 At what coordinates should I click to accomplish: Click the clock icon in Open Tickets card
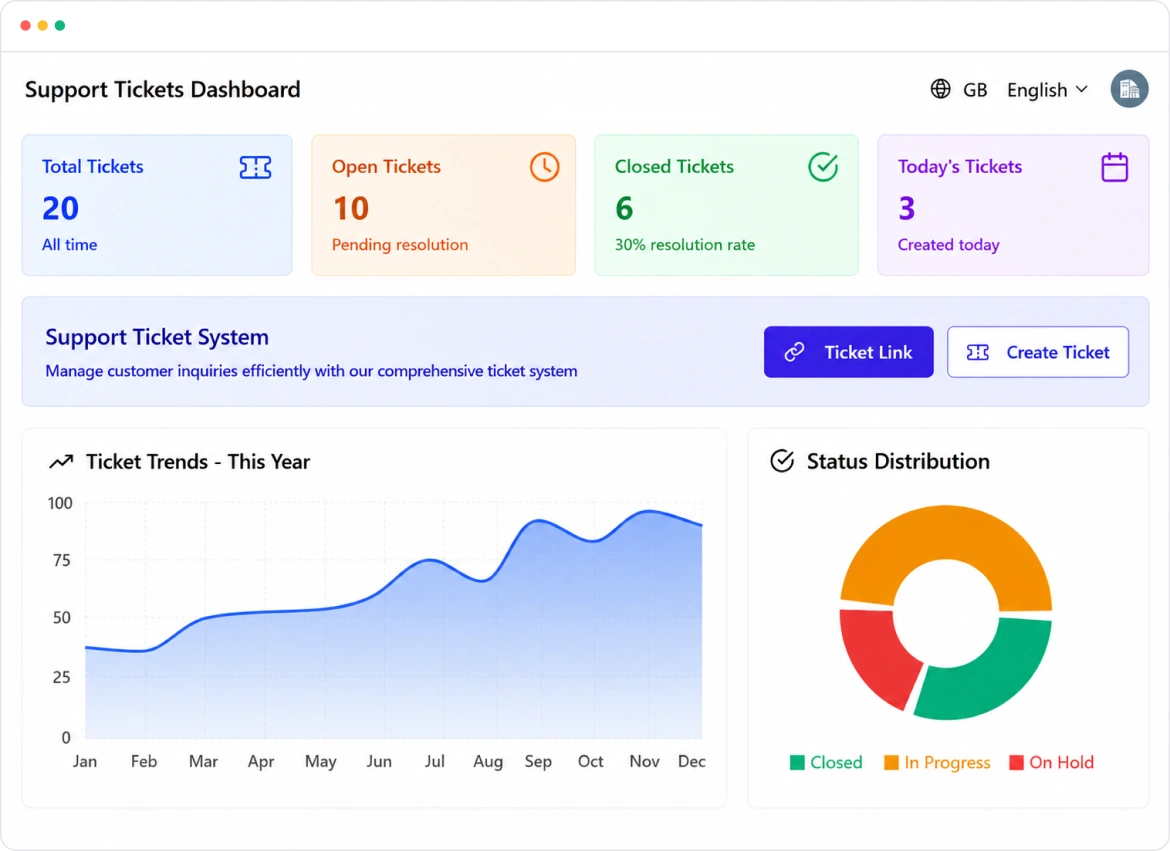545,166
